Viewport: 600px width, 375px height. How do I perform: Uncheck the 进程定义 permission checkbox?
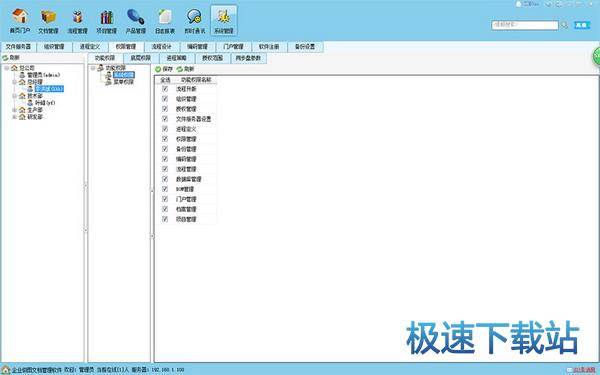165,129
